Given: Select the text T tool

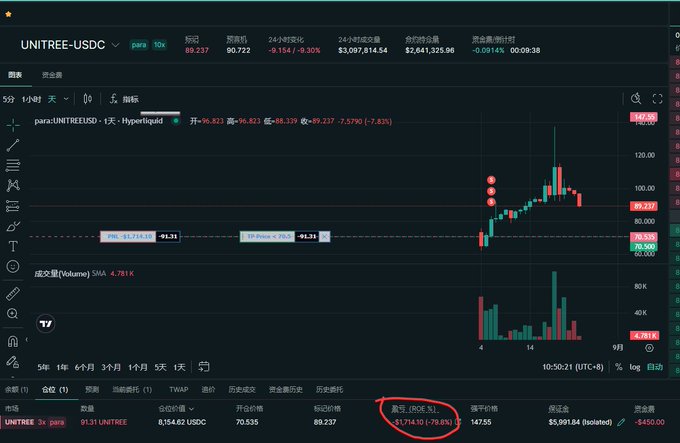Looking at the screenshot, I should pyautogui.click(x=13, y=246).
